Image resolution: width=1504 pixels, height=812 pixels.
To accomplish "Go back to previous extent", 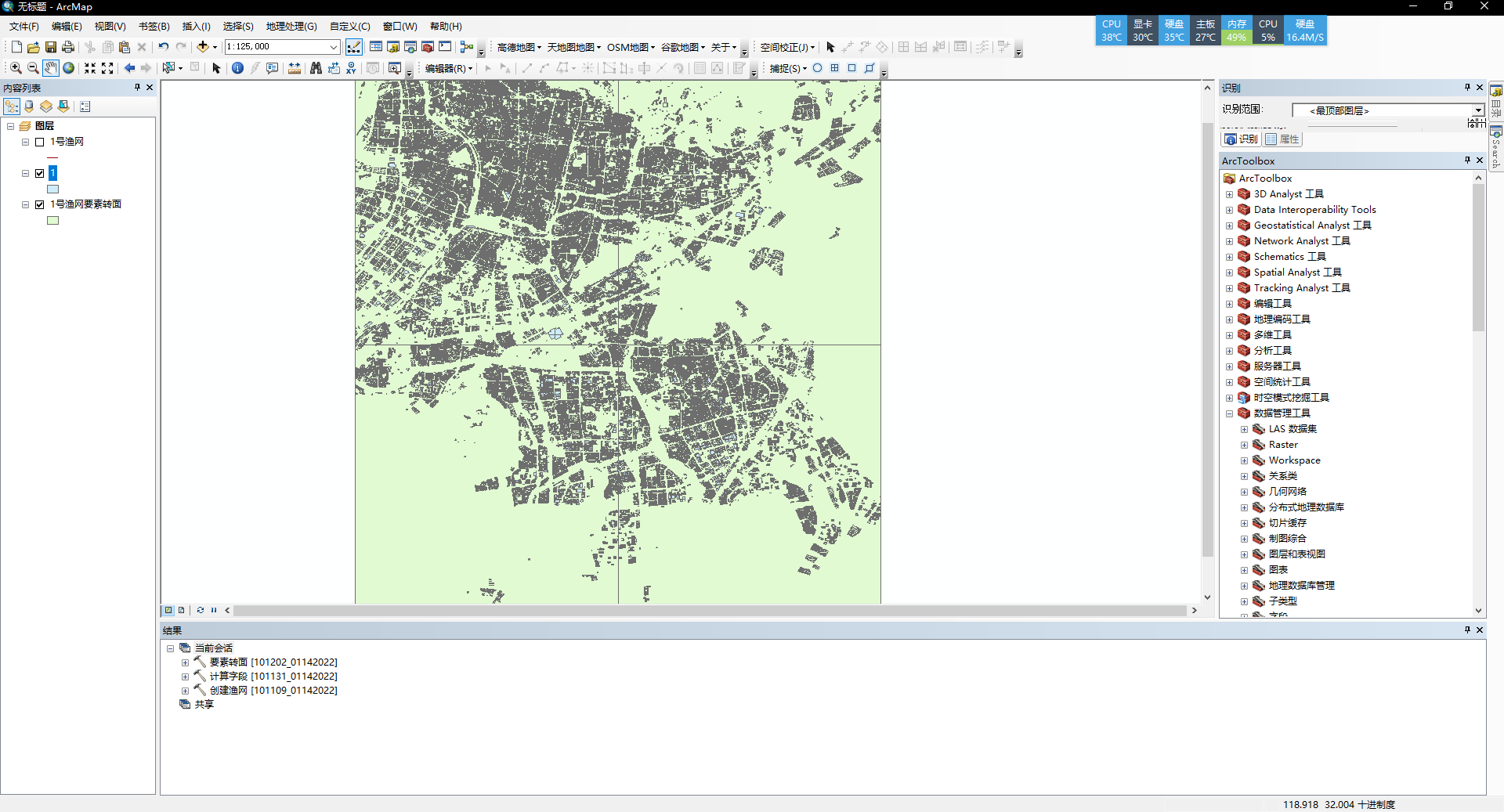I will click(129, 68).
